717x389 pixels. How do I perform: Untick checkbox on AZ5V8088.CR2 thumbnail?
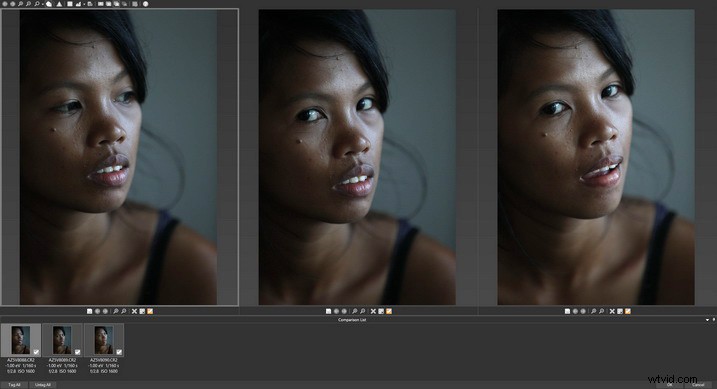tap(36, 352)
